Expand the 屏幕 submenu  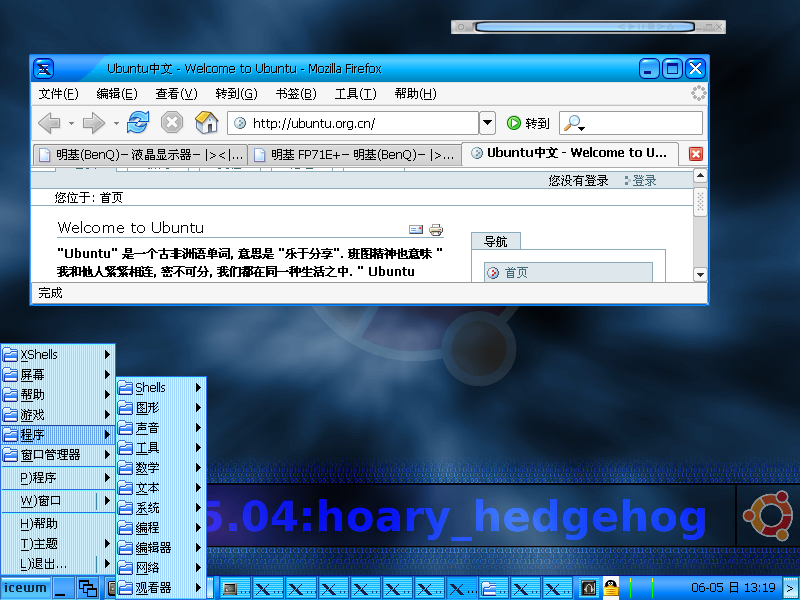click(58, 374)
